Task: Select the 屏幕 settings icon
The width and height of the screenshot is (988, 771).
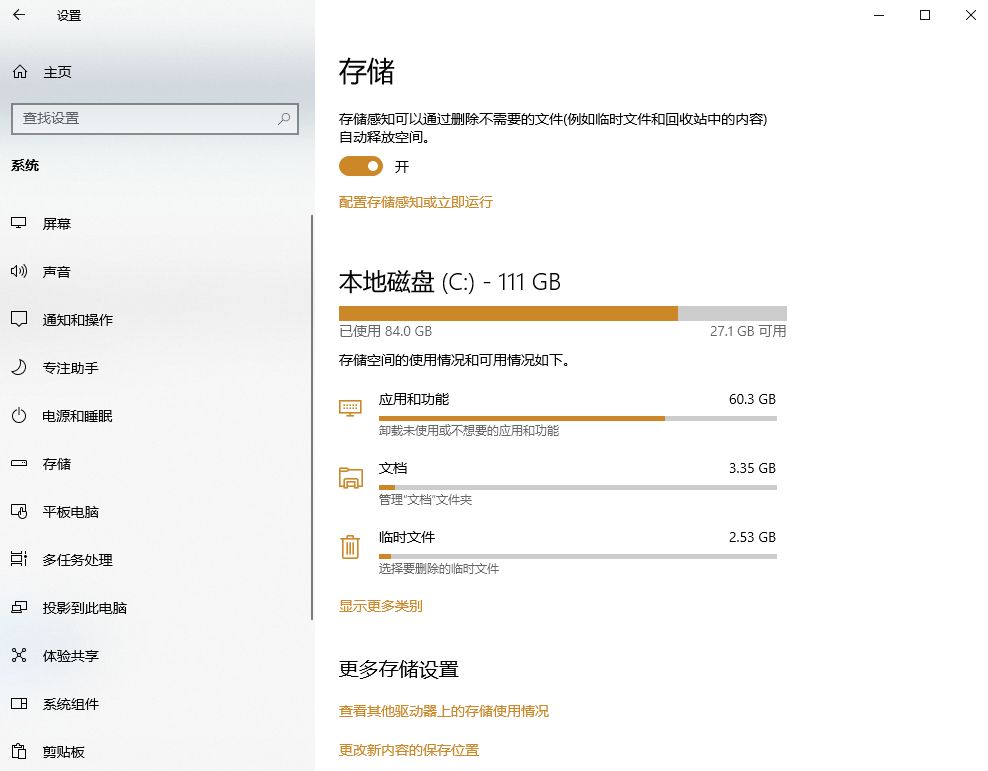Action: tap(17, 223)
